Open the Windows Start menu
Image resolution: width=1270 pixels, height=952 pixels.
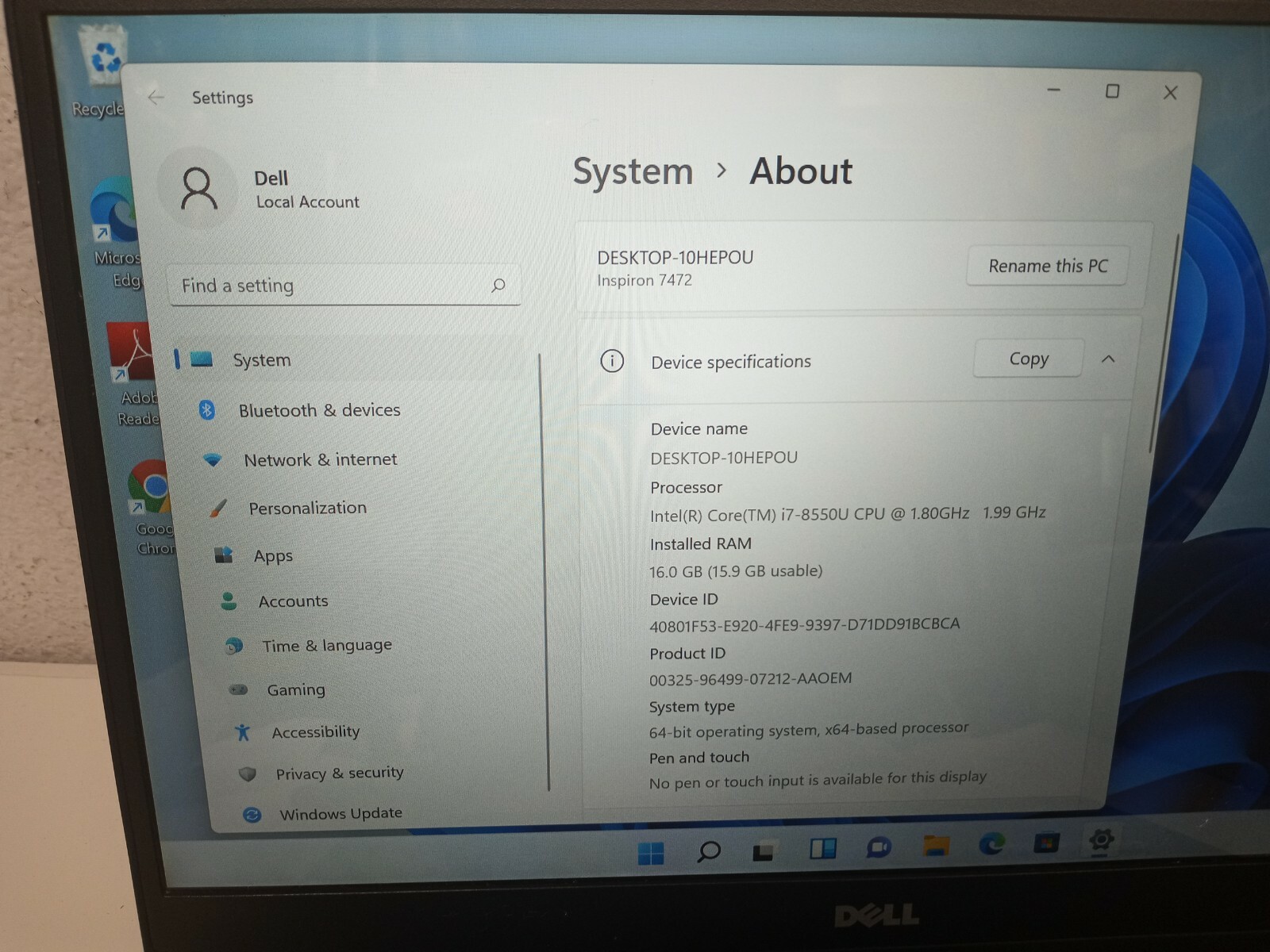tap(651, 853)
